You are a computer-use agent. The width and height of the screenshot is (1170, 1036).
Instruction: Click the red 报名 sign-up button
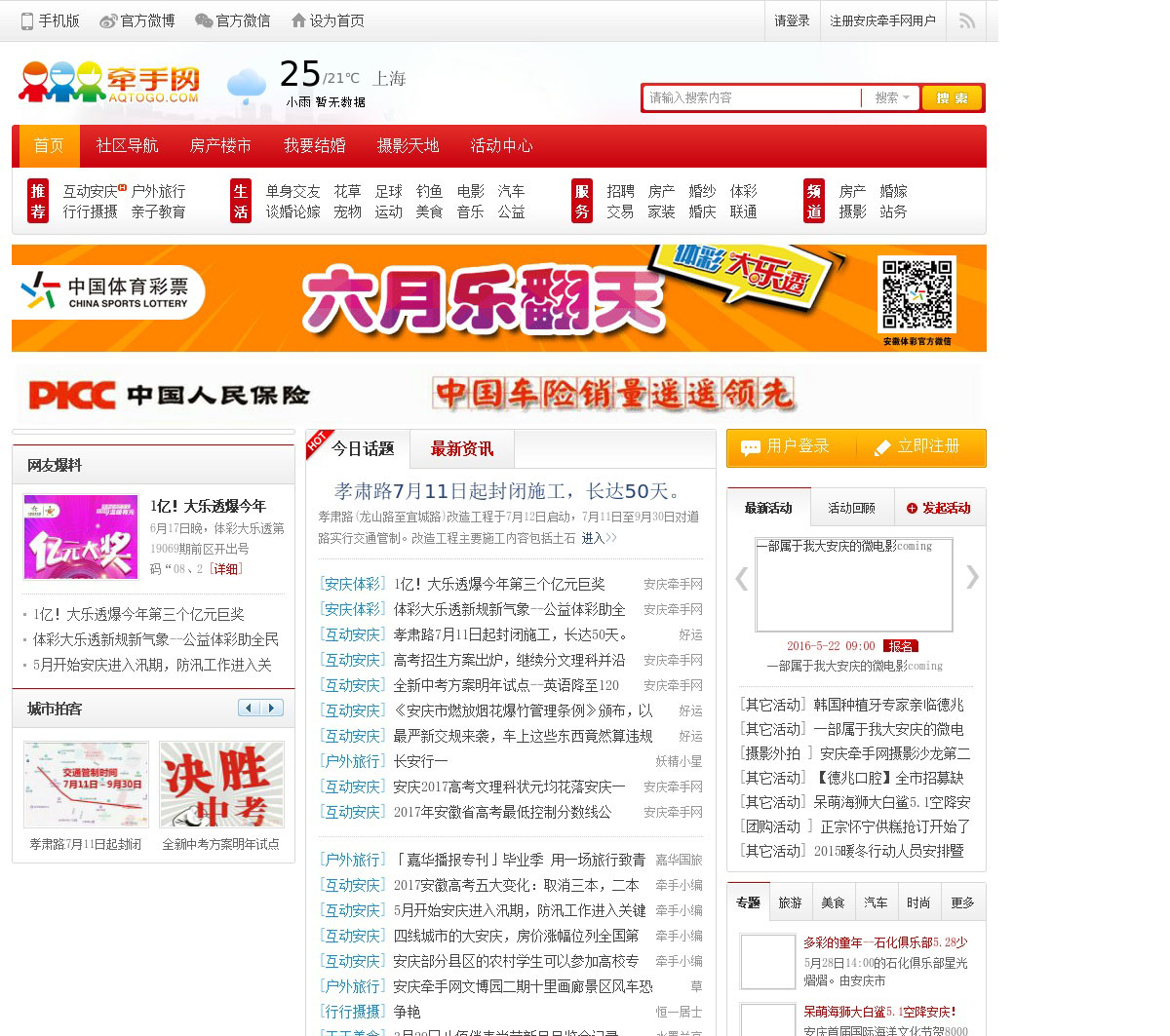tap(901, 646)
